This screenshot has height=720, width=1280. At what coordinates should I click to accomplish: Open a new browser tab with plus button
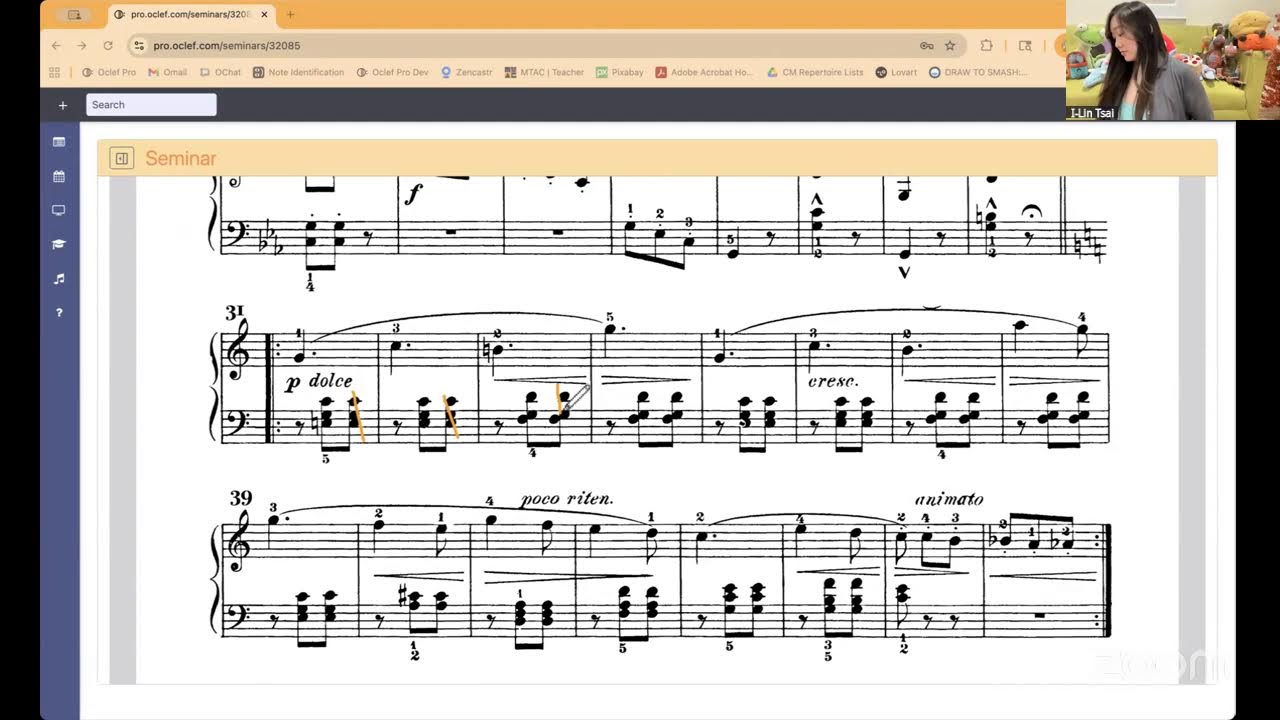pyautogui.click(x=290, y=15)
